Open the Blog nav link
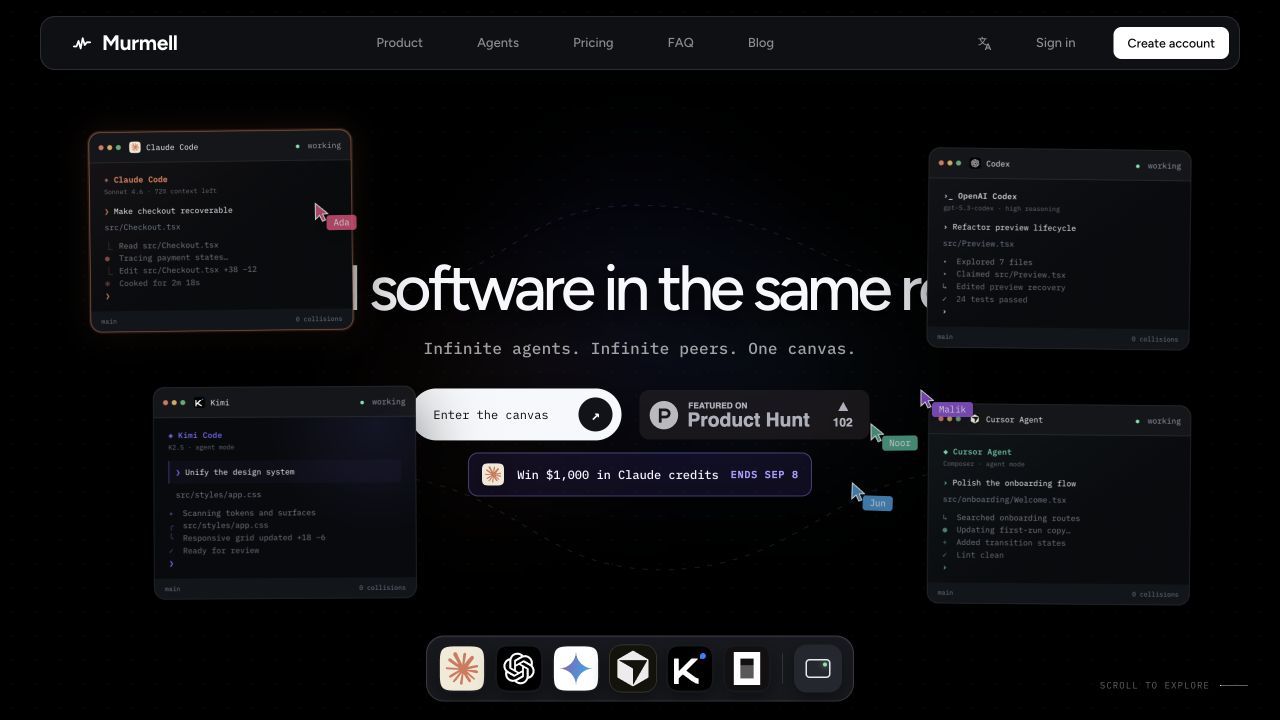Image resolution: width=1280 pixels, height=720 pixels. (761, 43)
